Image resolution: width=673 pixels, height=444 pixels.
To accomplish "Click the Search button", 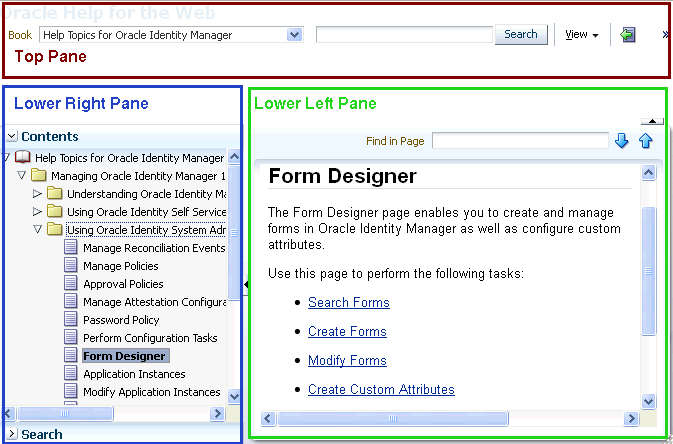I will point(521,34).
